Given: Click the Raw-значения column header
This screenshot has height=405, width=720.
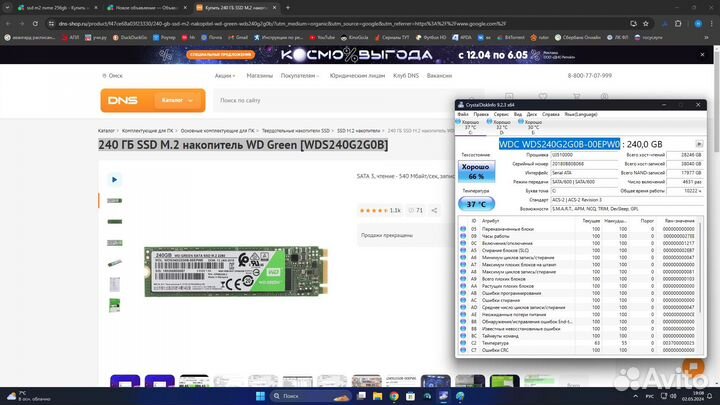Looking at the screenshot, I should pyautogui.click(x=679, y=221).
